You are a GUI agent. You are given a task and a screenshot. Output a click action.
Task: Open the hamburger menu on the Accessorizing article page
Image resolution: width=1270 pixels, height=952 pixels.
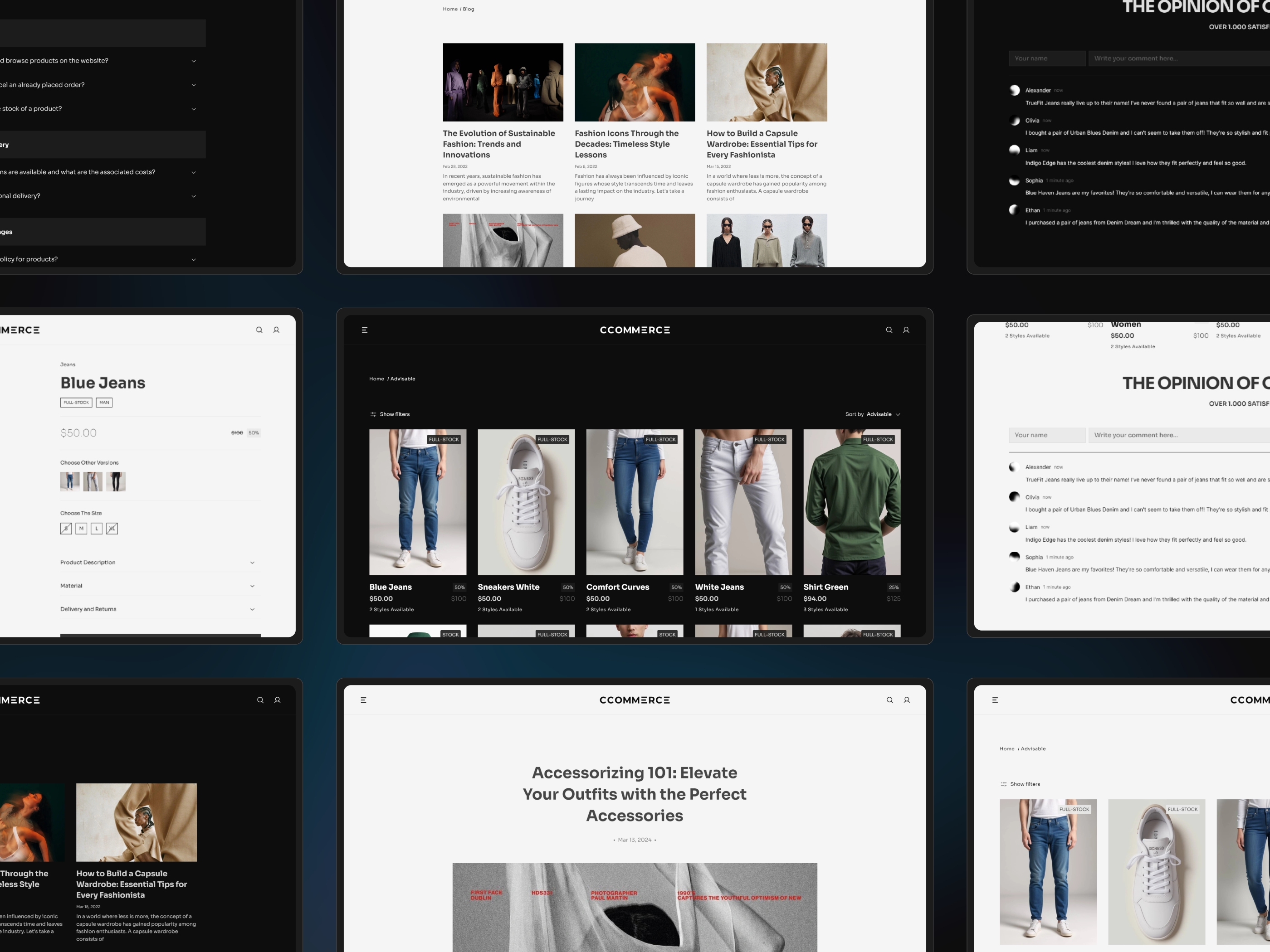363,700
